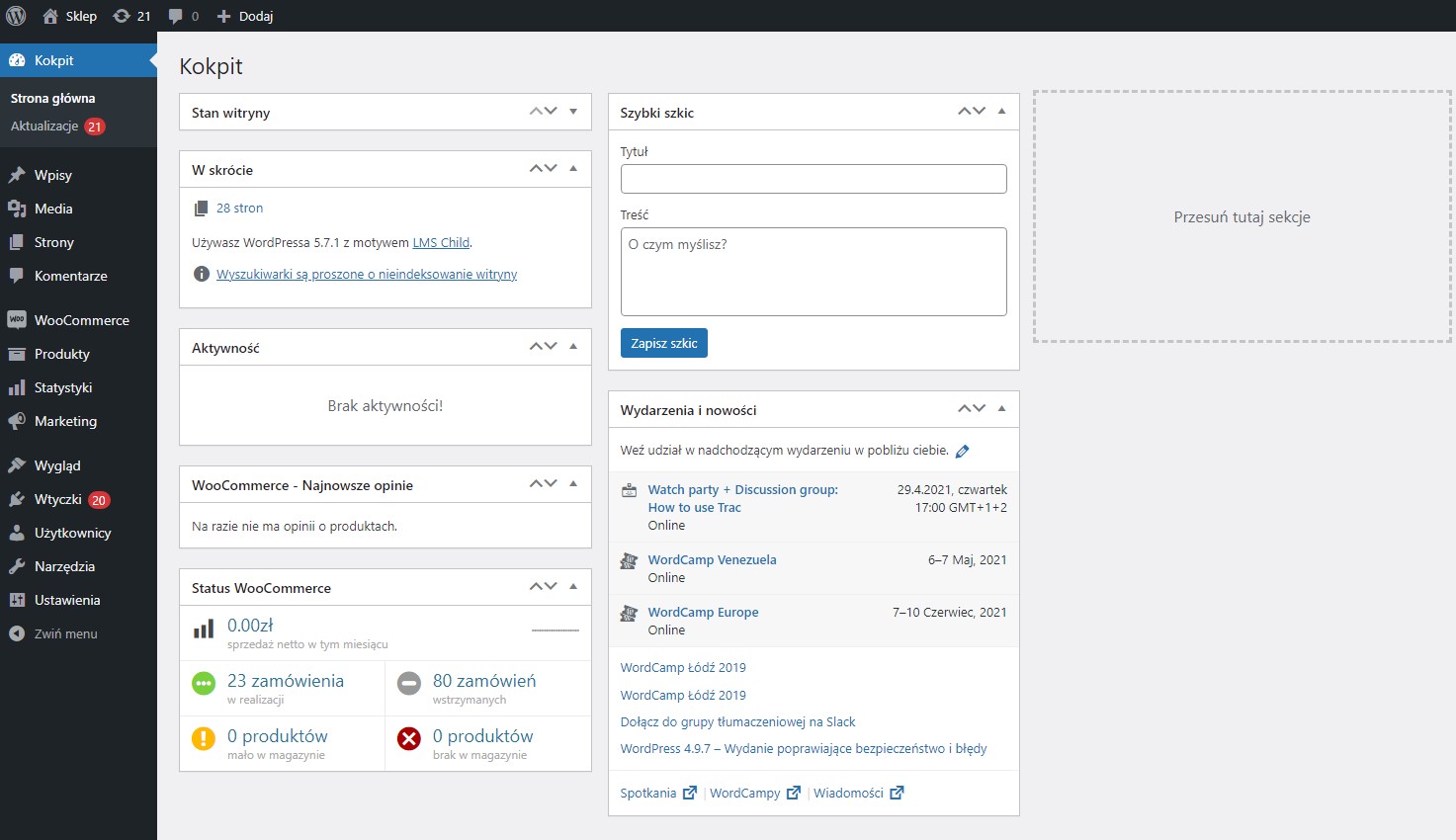Move the Wydarzenia i nowości panel up

[965, 409]
